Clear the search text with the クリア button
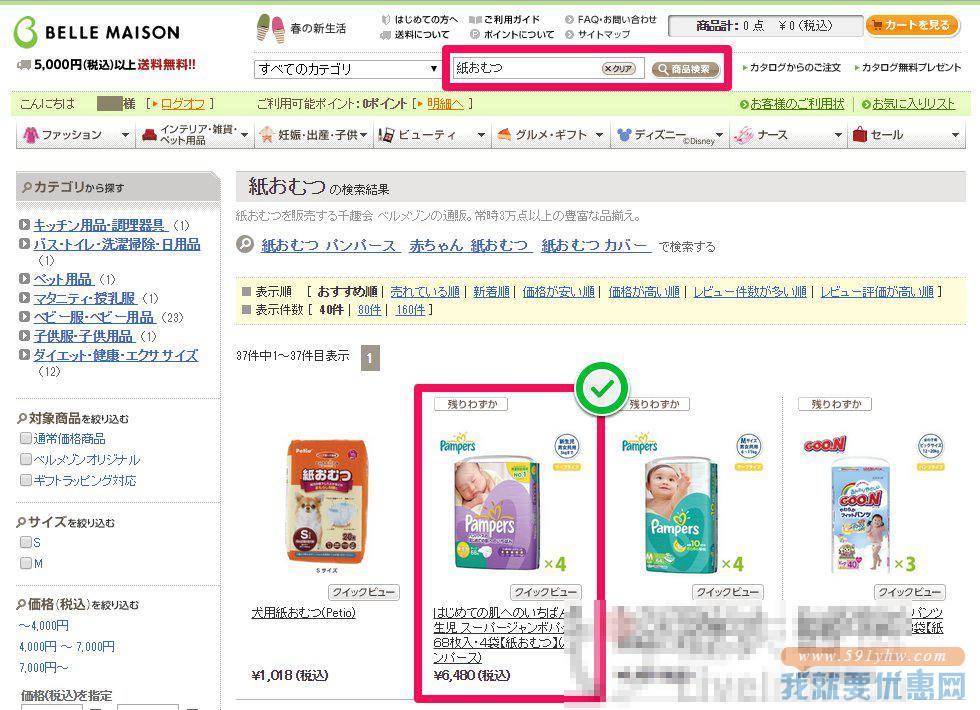980x710 pixels. 618,69
